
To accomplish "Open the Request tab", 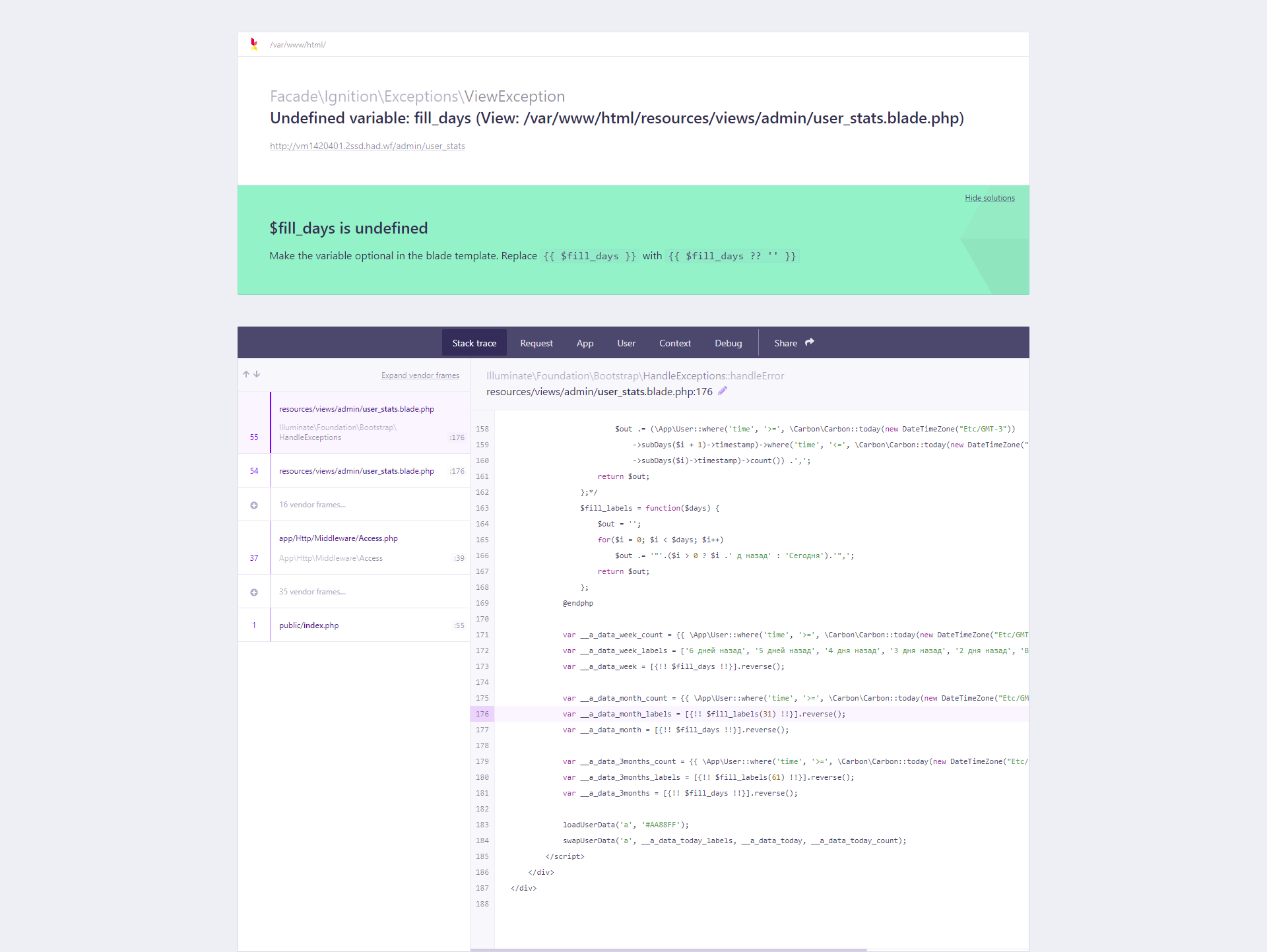I will coord(536,343).
